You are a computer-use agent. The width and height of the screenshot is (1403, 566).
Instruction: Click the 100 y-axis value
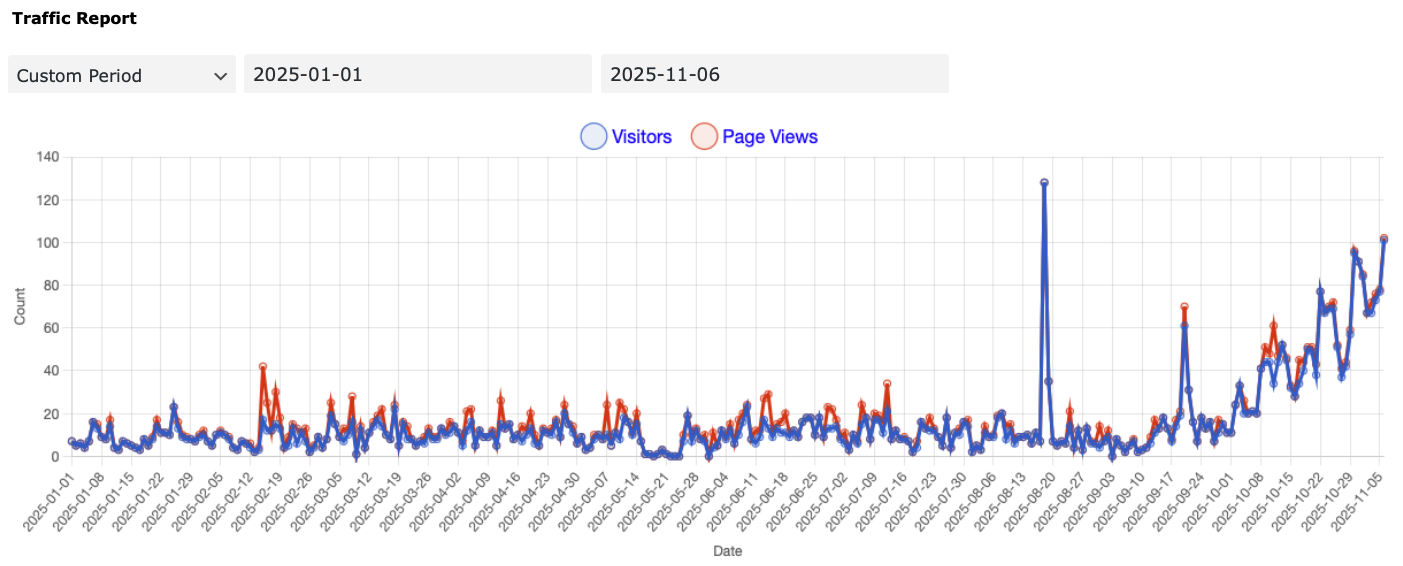pos(48,243)
